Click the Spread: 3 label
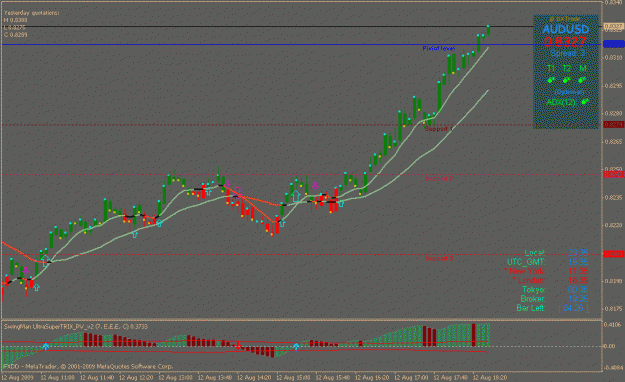This screenshot has width=625, height=382. [568, 53]
